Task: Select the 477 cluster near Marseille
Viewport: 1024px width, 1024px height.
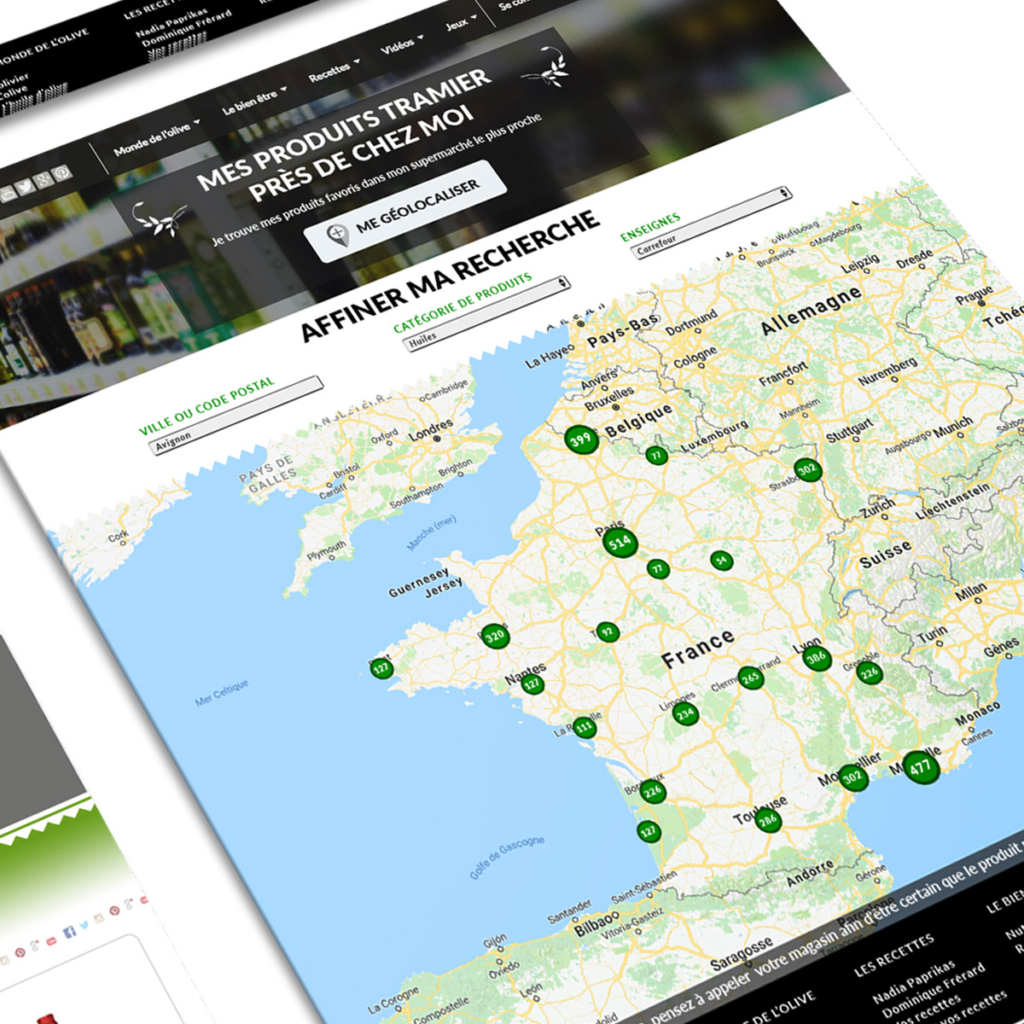Action: pos(921,767)
